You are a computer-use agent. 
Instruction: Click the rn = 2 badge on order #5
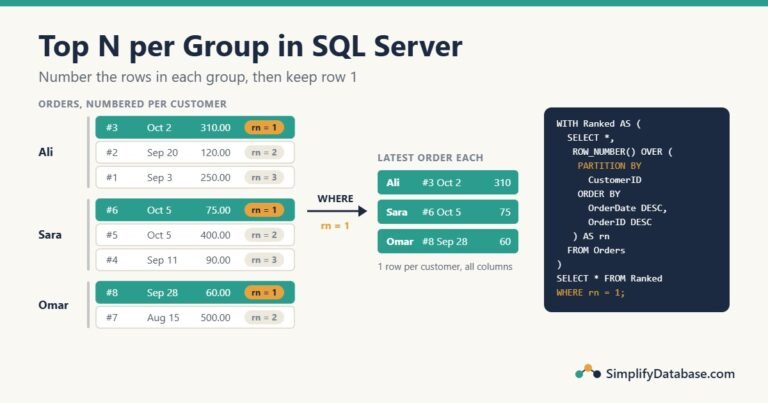click(264, 235)
